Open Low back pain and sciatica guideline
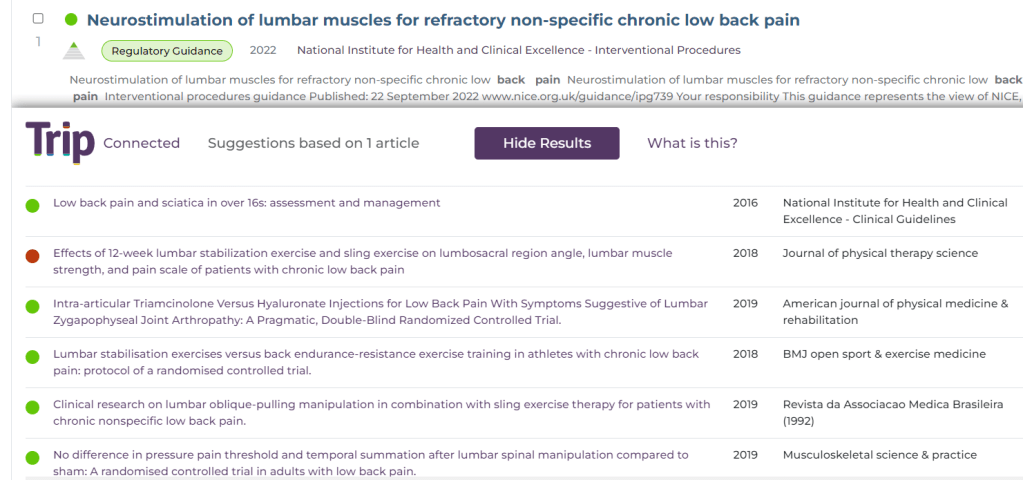 click(246, 203)
